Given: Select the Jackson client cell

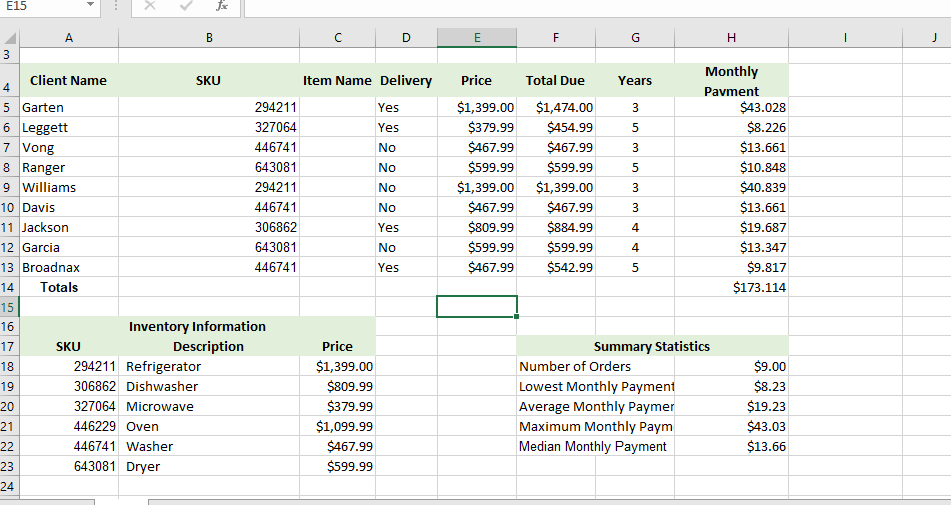Looking at the screenshot, I should 69,227.
